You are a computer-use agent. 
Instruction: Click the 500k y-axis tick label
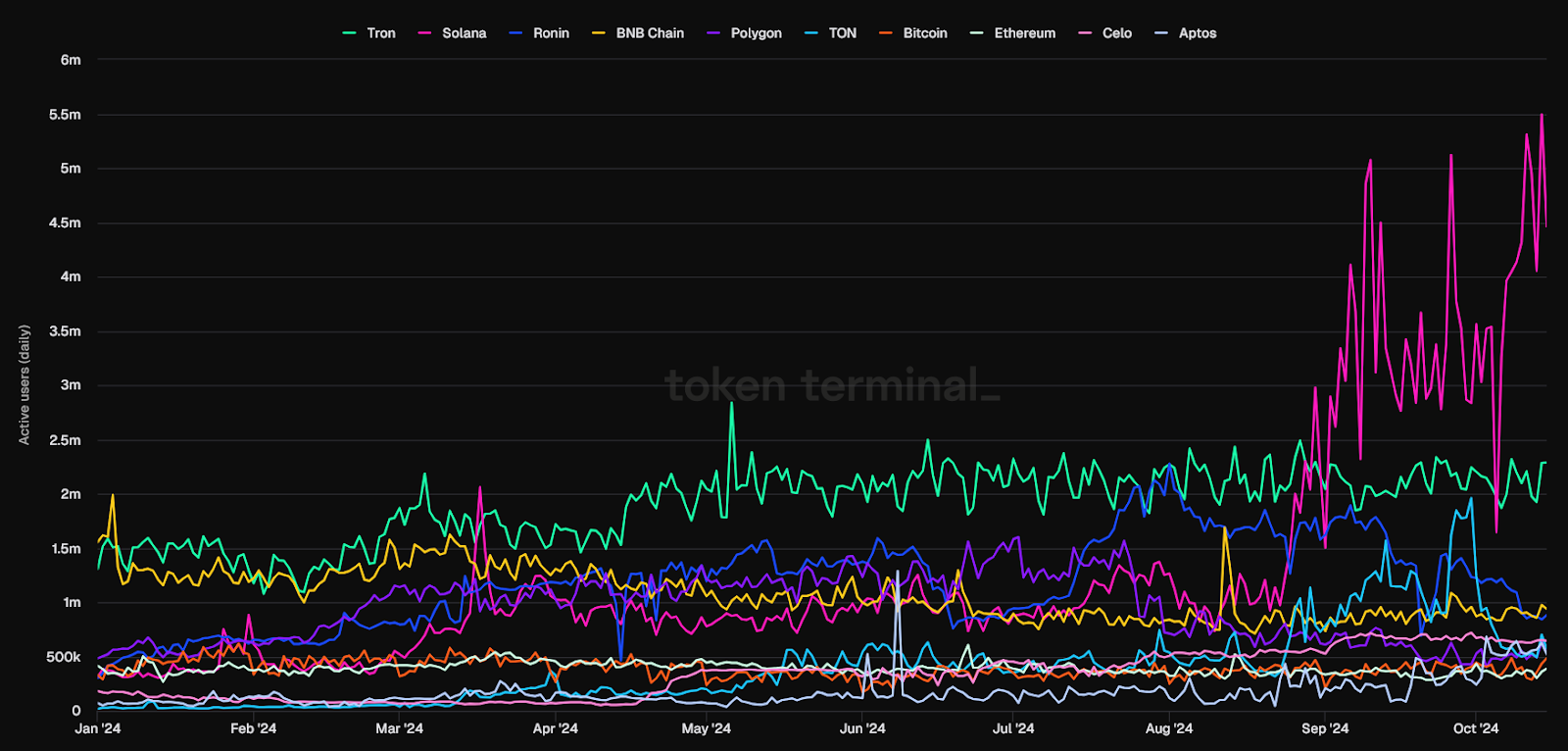pyautogui.click(x=64, y=657)
